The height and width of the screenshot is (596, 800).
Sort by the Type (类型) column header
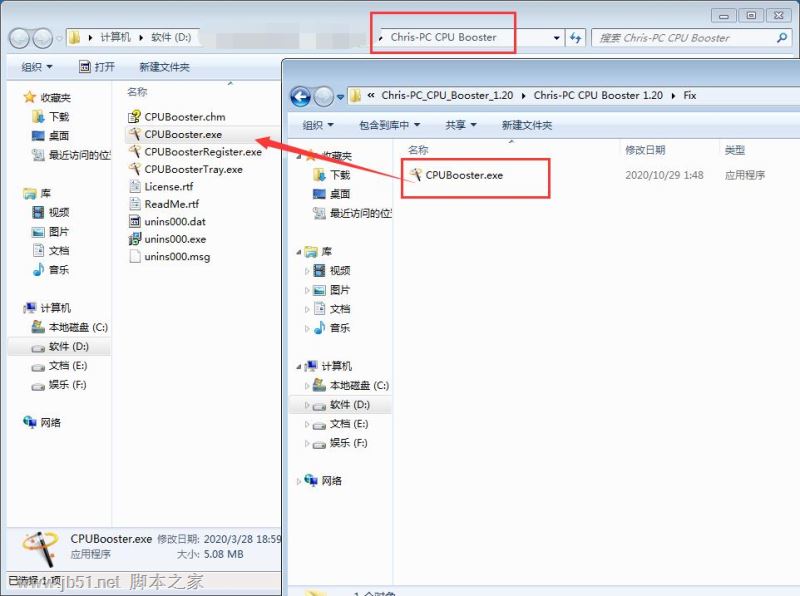(735, 150)
